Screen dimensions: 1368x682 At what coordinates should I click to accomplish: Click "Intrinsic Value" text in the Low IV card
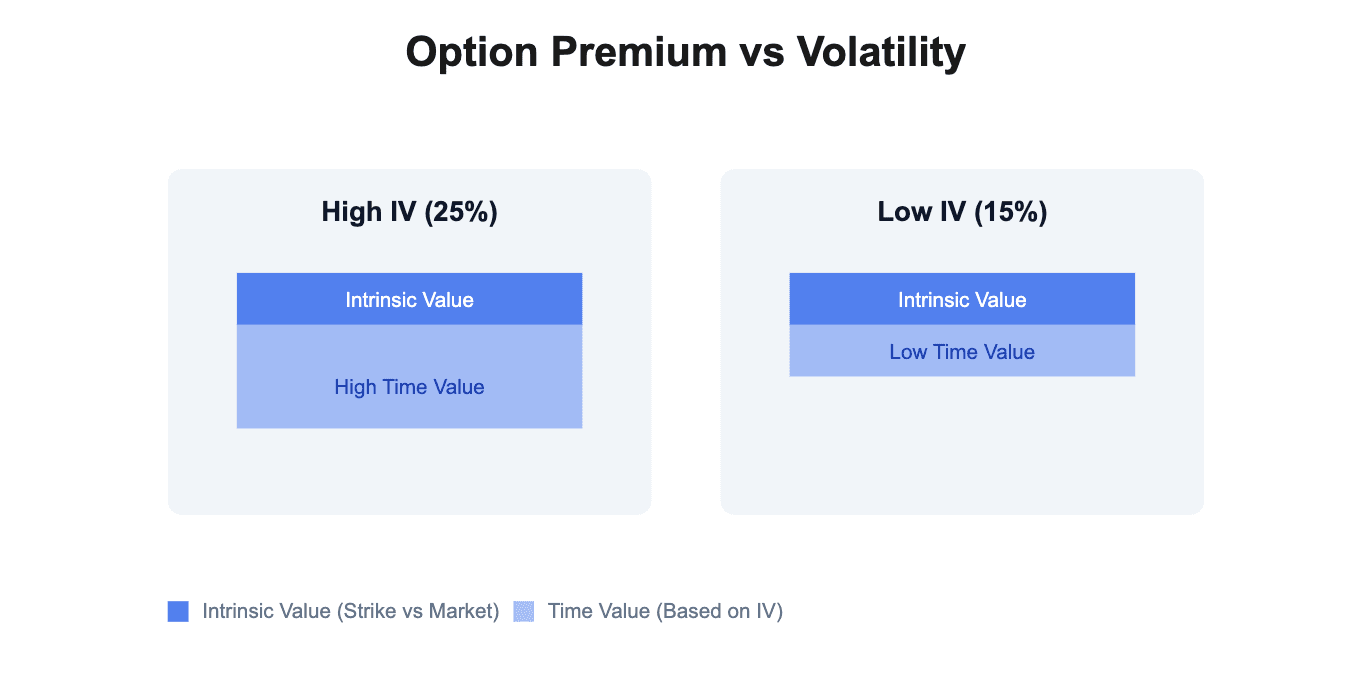click(x=962, y=300)
